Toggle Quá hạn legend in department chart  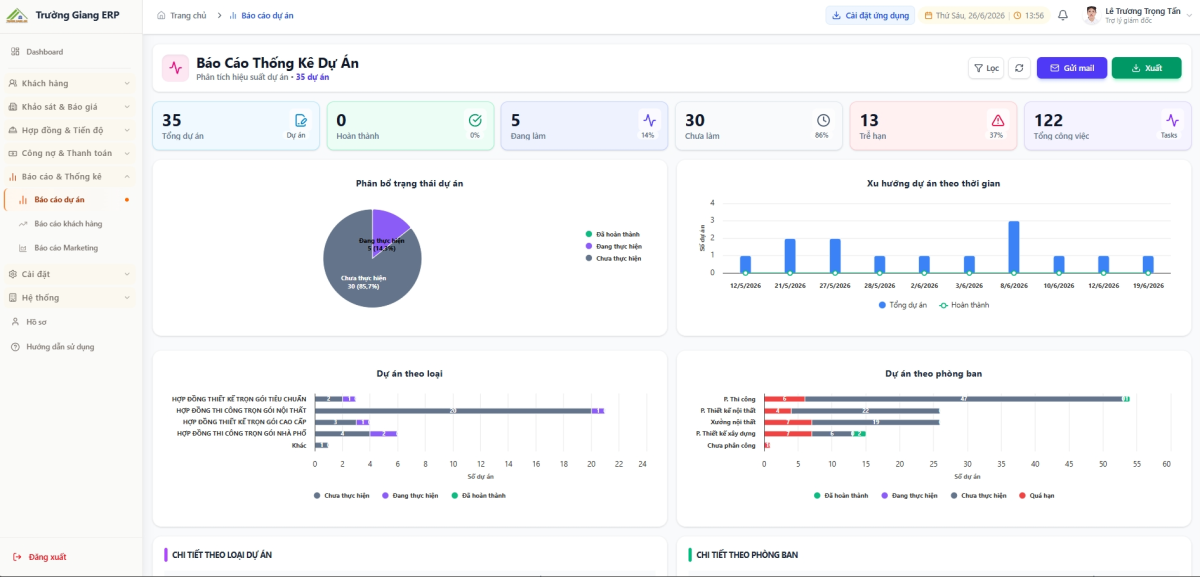[1036, 495]
